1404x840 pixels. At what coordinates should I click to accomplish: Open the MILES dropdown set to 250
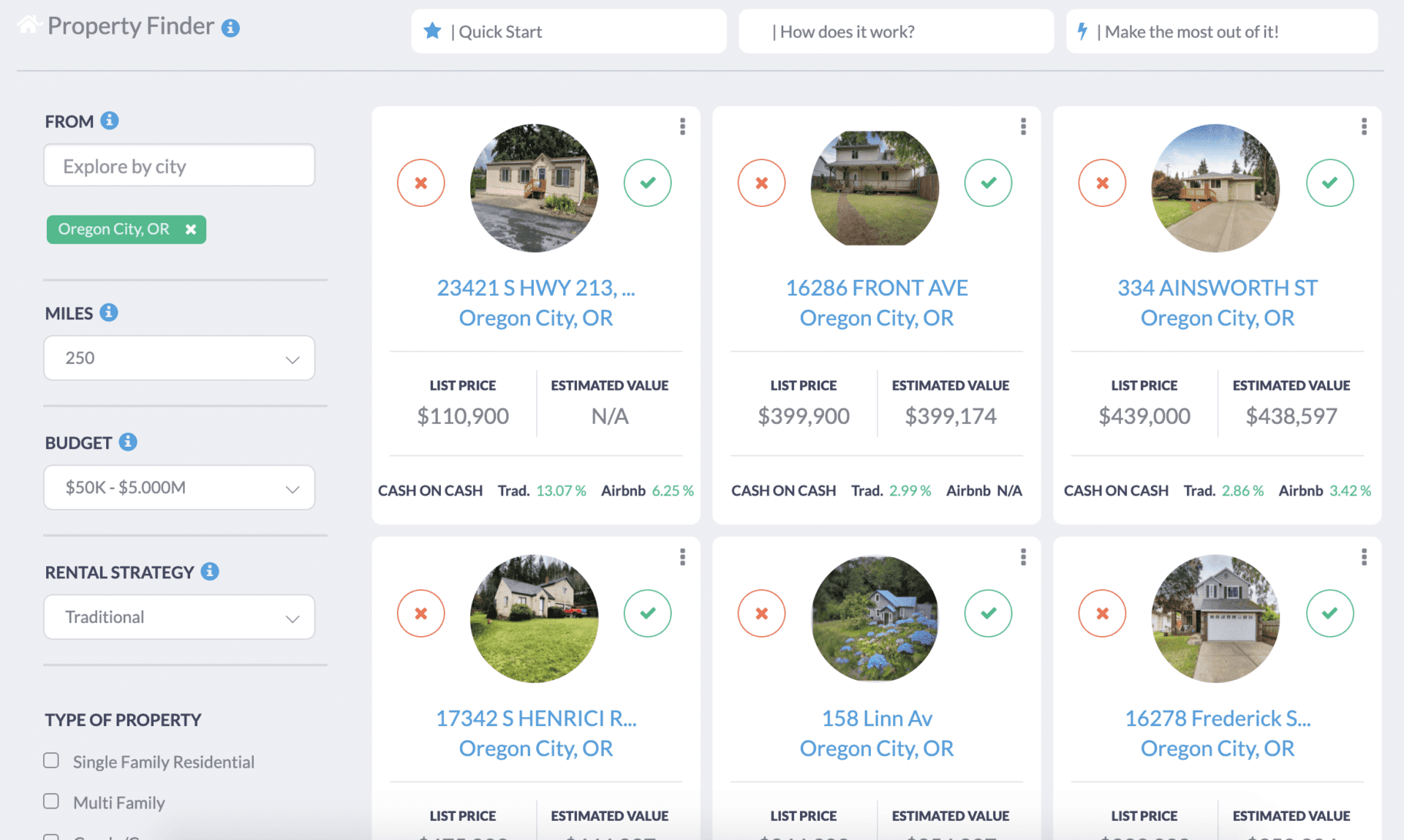[x=178, y=357]
